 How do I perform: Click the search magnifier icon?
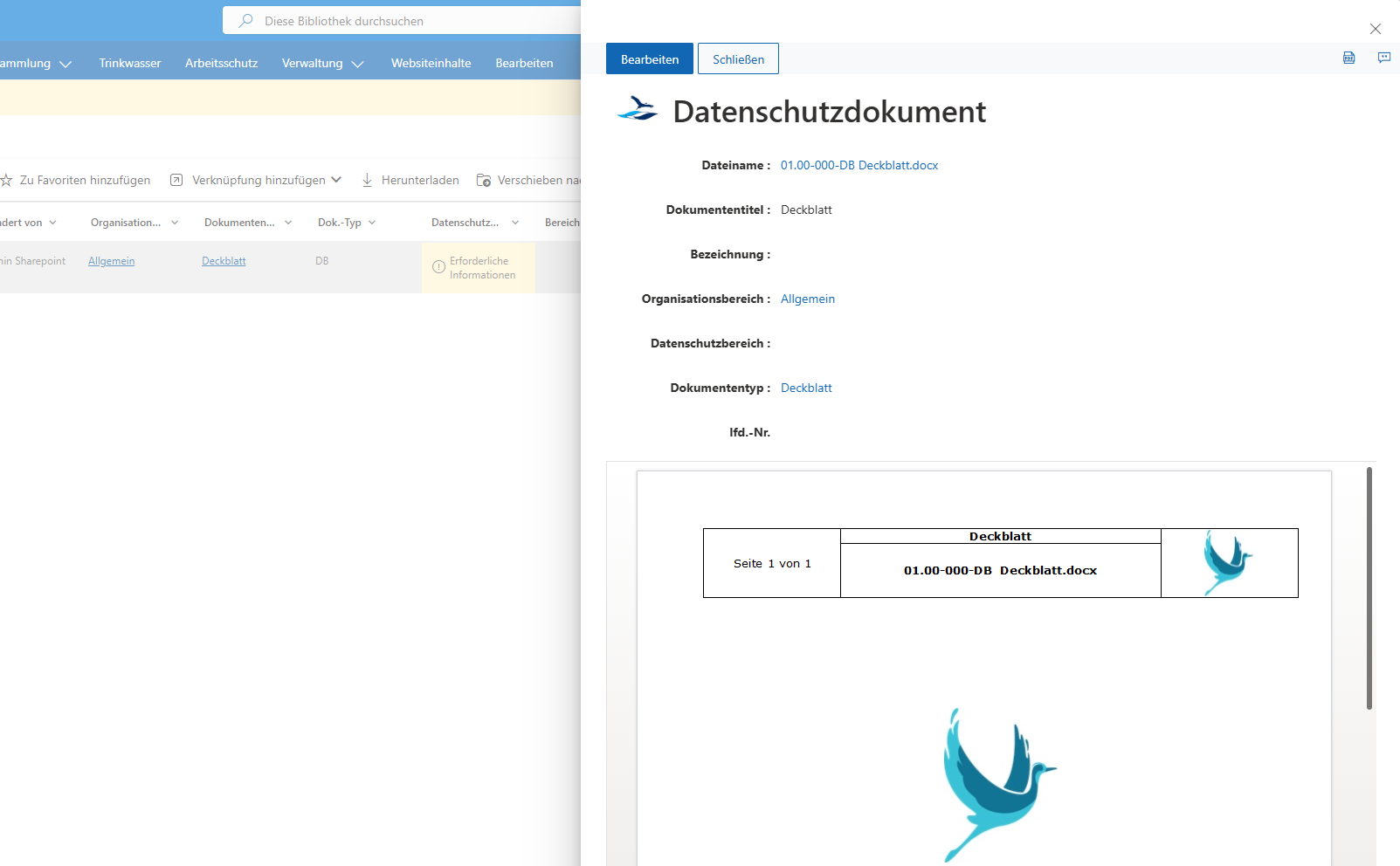(246, 20)
